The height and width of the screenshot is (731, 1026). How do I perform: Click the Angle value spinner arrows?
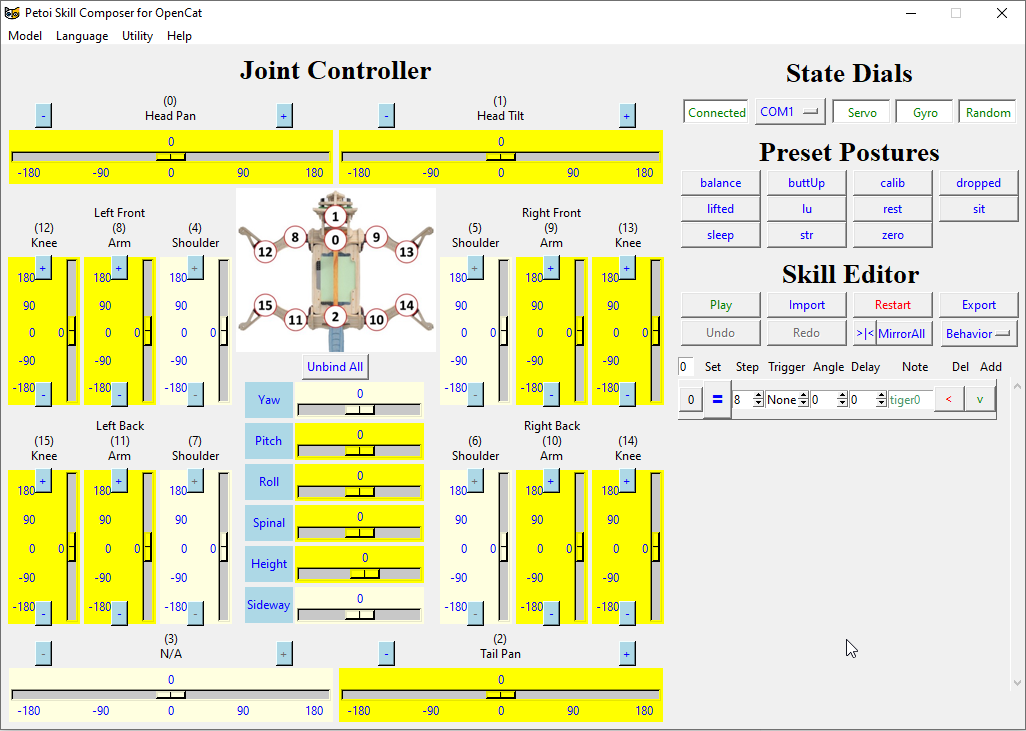(842, 399)
